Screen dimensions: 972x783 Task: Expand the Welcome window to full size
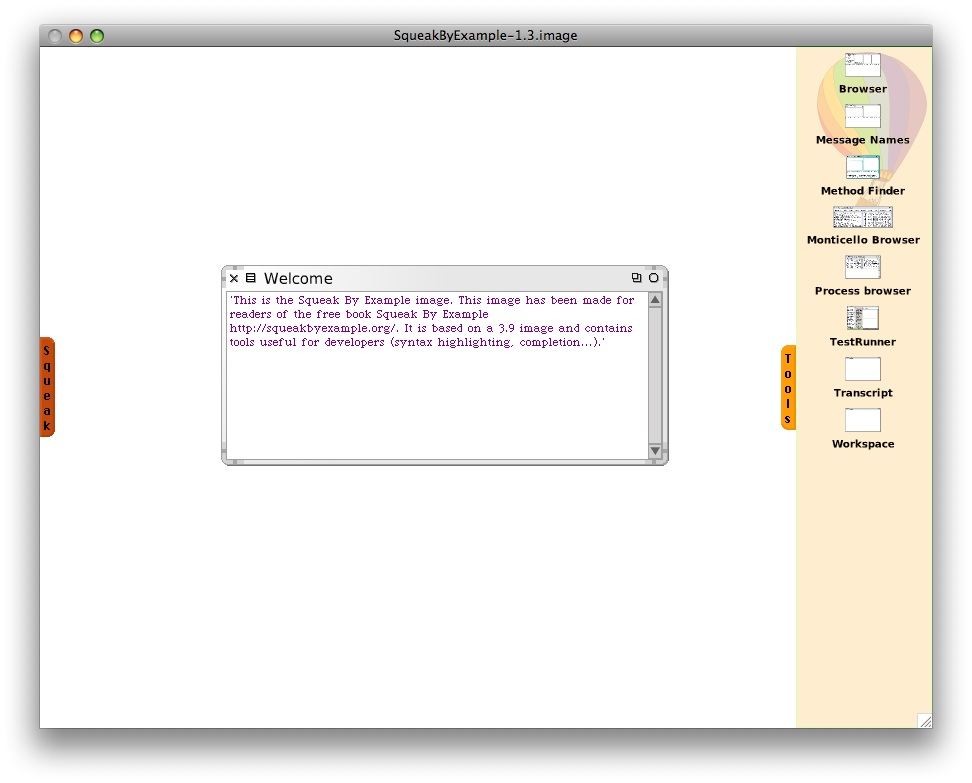click(x=636, y=278)
